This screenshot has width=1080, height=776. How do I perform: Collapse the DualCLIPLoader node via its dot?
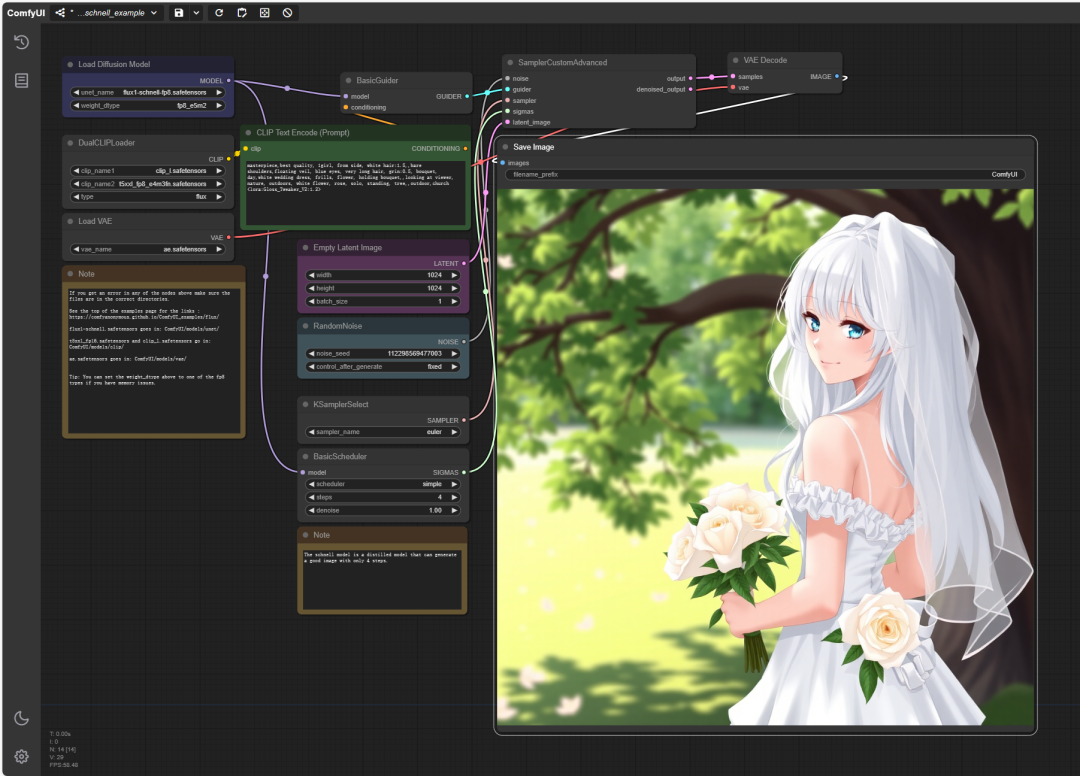click(70, 143)
